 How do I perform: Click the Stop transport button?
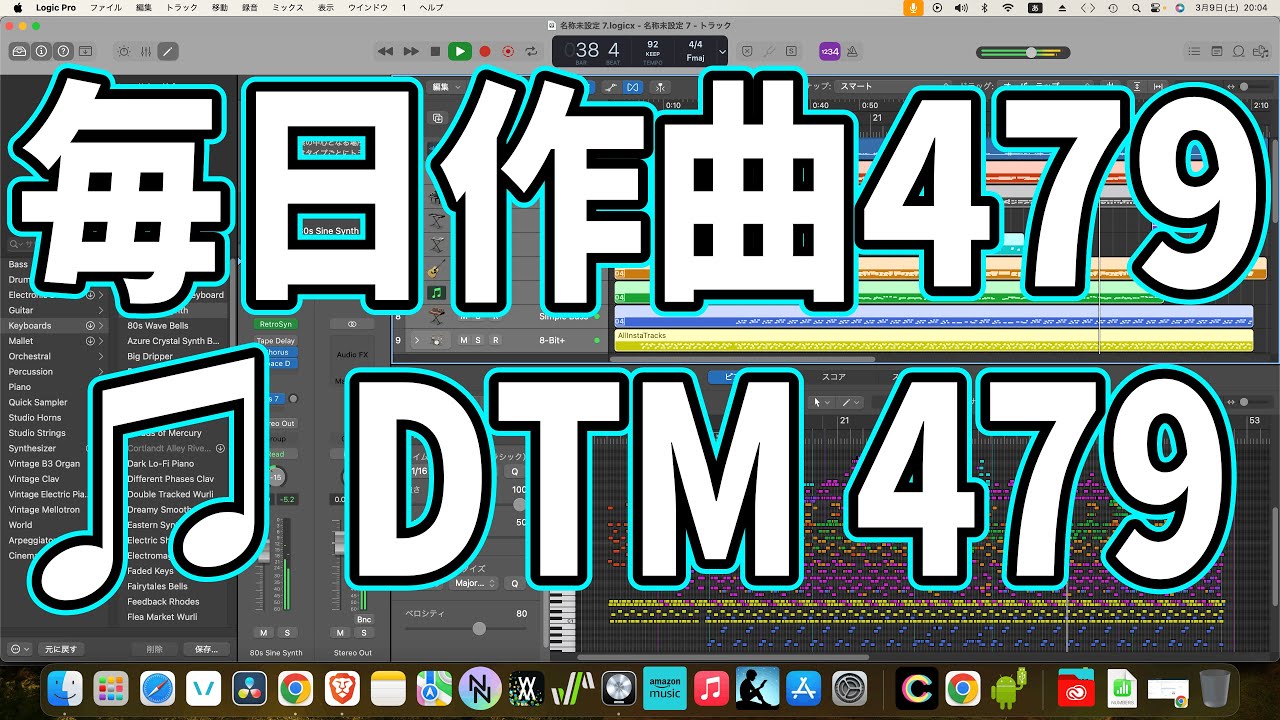[x=435, y=51]
